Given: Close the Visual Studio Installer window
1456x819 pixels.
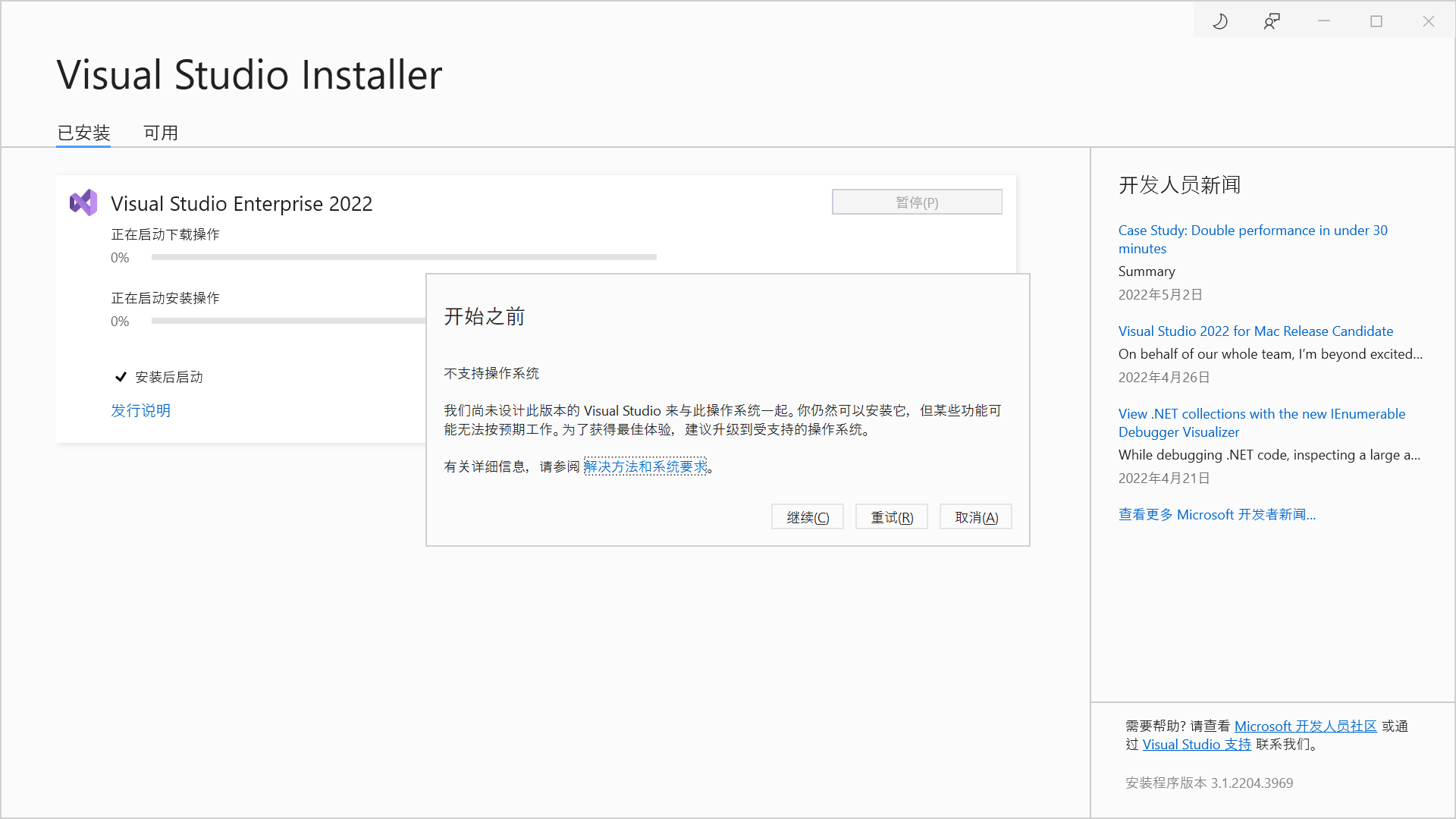Looking at the screenshot, I should [1429, 21].
